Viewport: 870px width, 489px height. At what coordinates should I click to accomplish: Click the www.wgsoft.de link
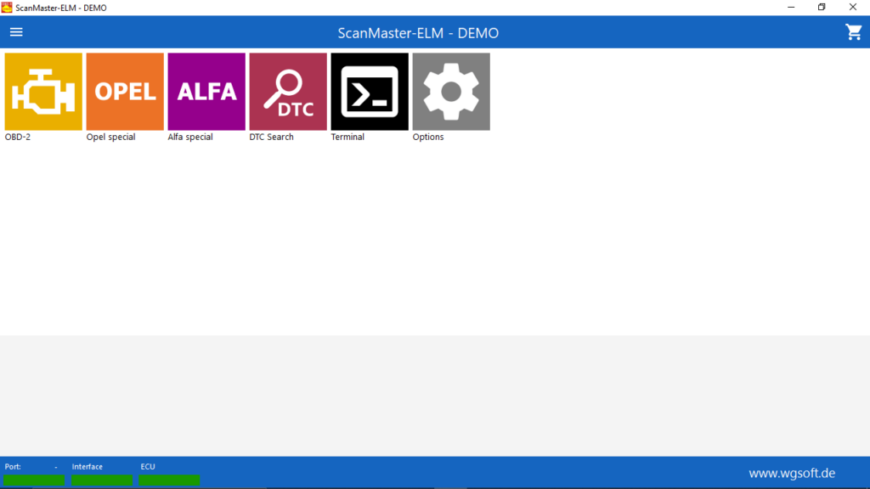pyautogui.click(x=792, y=473)
